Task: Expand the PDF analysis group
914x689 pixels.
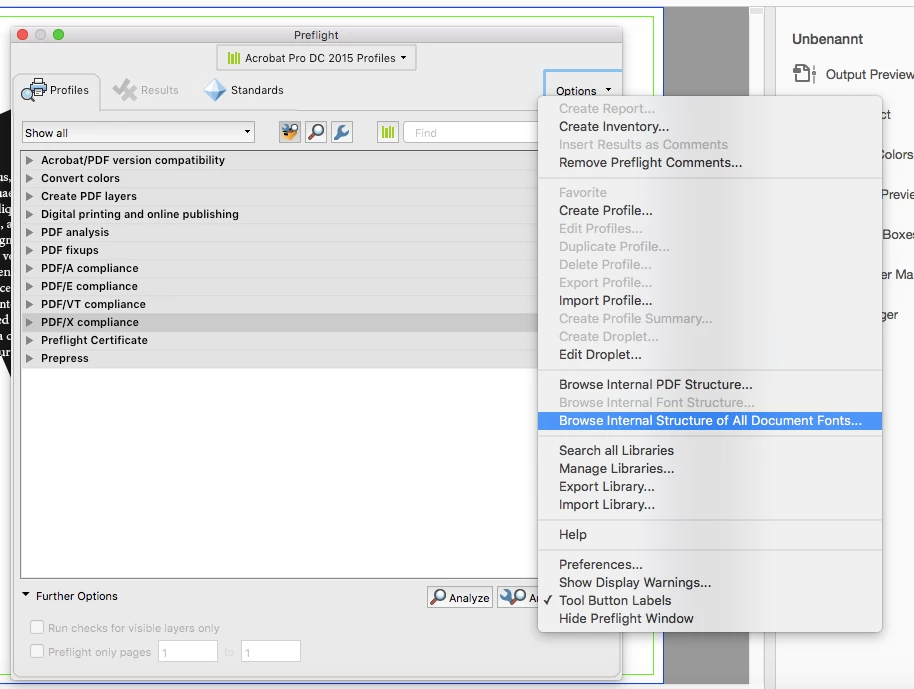Action: coord(29,232)
